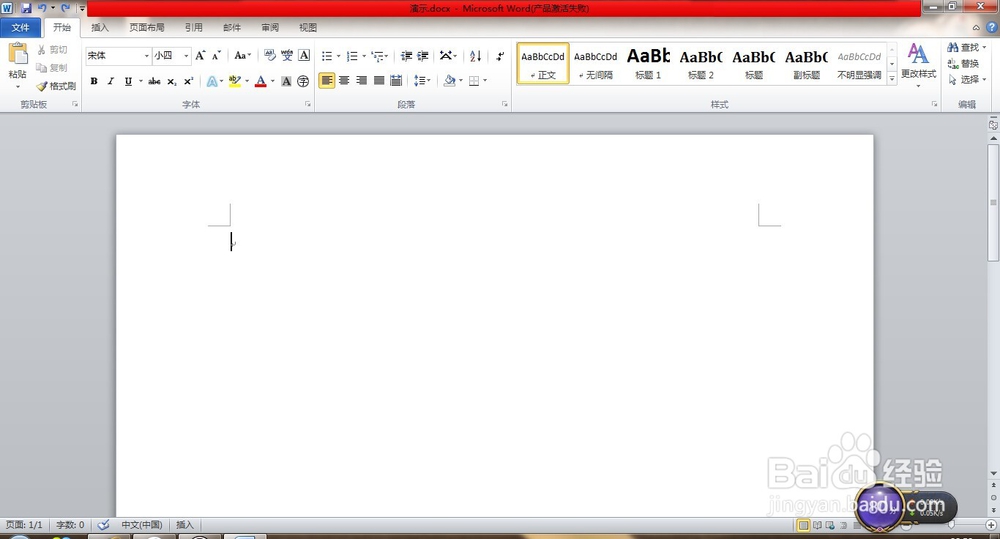Click the Character Border icon
The image size is (1000, 539).
304,55
